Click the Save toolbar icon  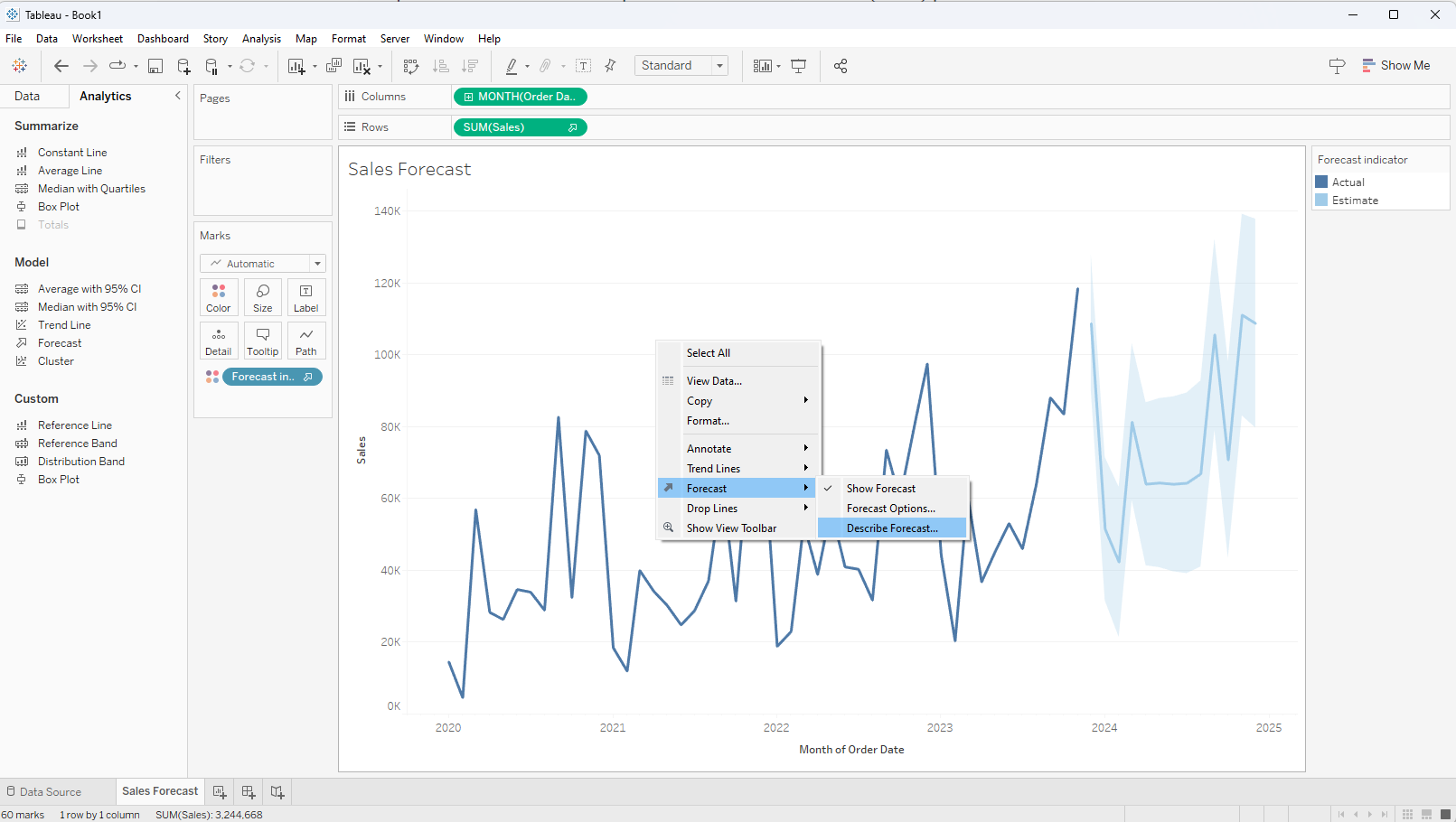click(x=155, y=66)
